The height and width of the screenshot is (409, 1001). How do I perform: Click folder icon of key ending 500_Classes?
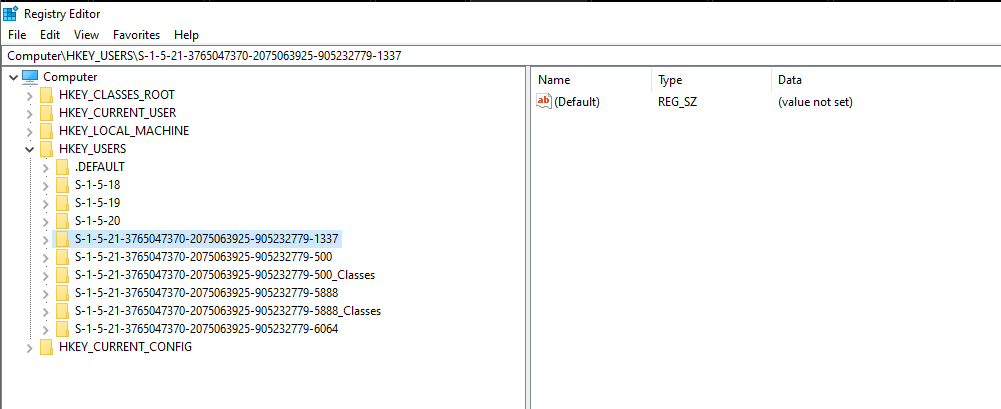[62, 275]
